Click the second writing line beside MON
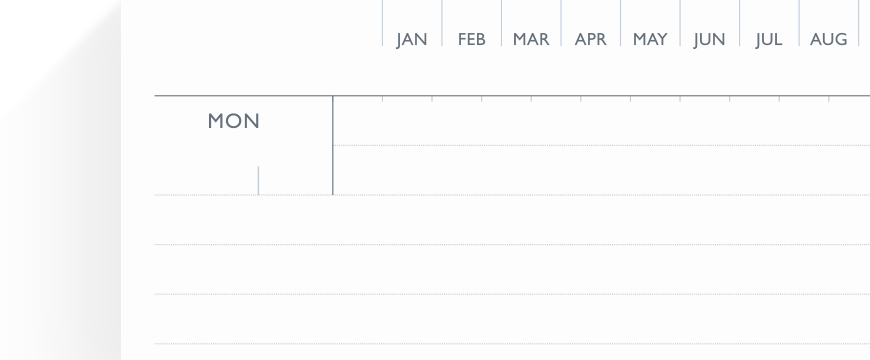The width and height of the screenshot is (870, 360). click(601, 170)
